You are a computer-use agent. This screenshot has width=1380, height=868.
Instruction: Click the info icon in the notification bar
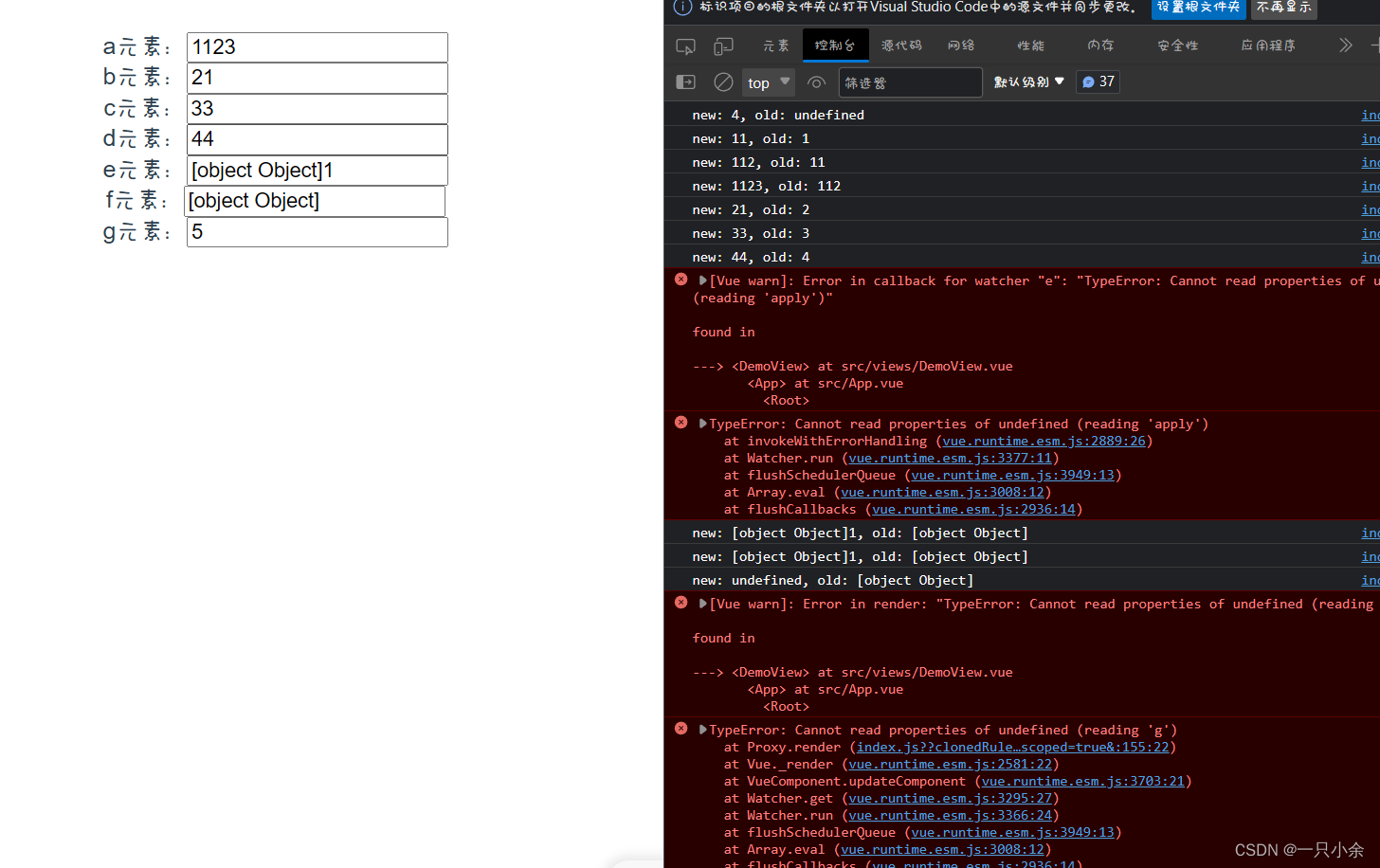tap(681, 7)
